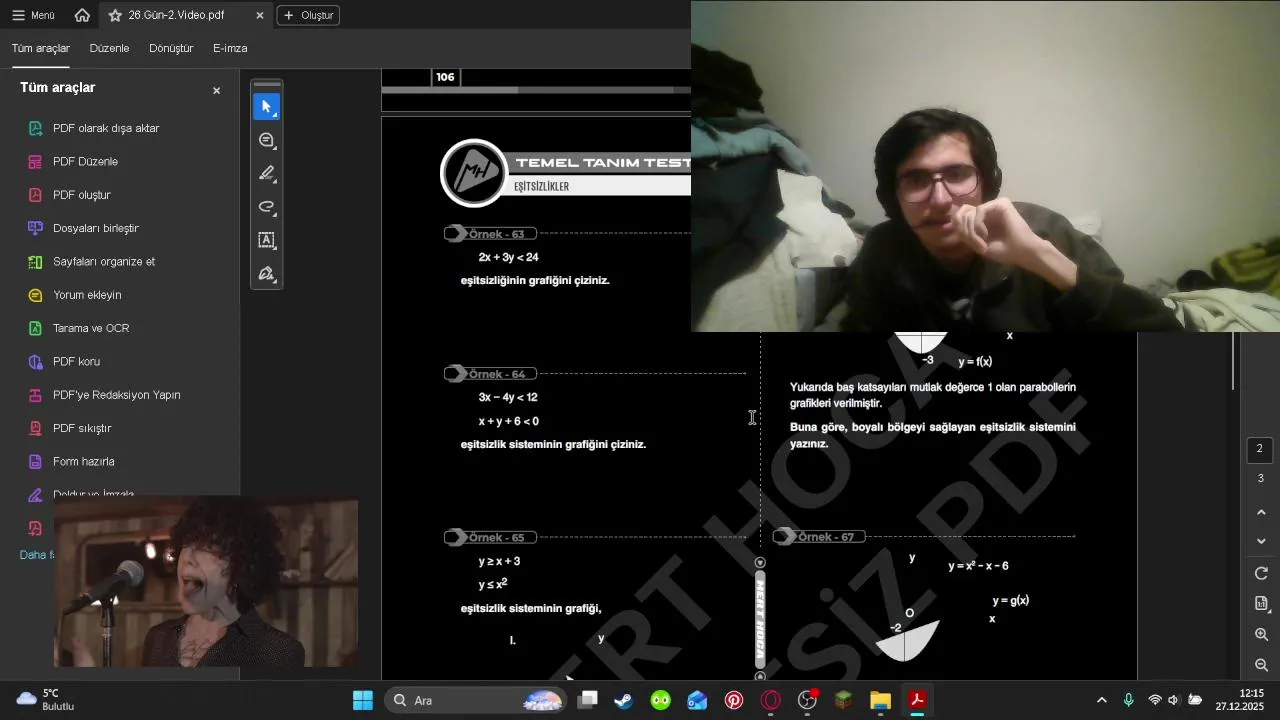
Task: Open Task View on taskbar
Action: (x=588, y=700)
